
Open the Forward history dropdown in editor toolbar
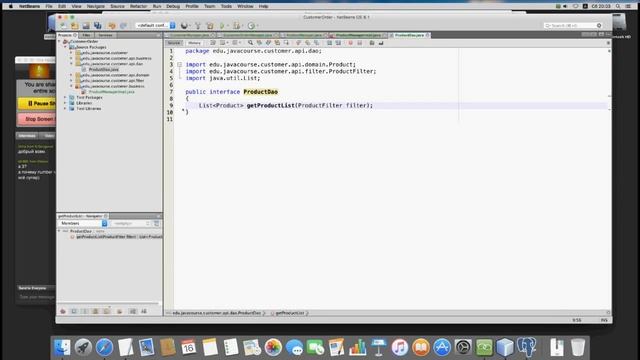pyautogui.click(x=240, y=43)
